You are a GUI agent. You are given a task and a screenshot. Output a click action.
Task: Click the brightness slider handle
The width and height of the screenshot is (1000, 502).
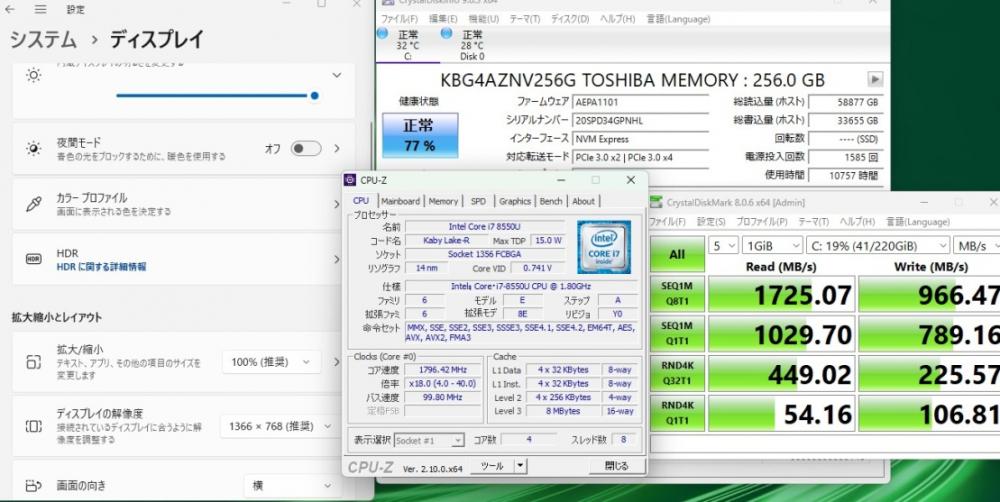pyautogui.click(x=314, y=96)
